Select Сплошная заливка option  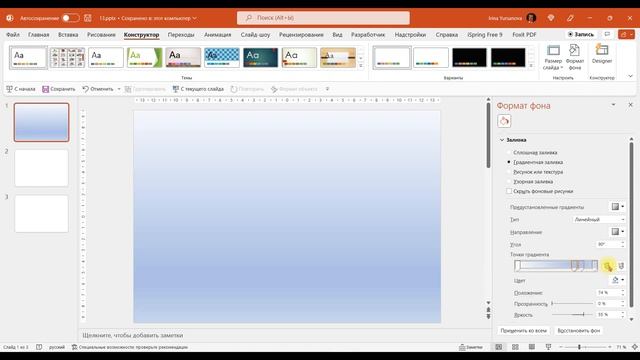[x=532, y=152]
